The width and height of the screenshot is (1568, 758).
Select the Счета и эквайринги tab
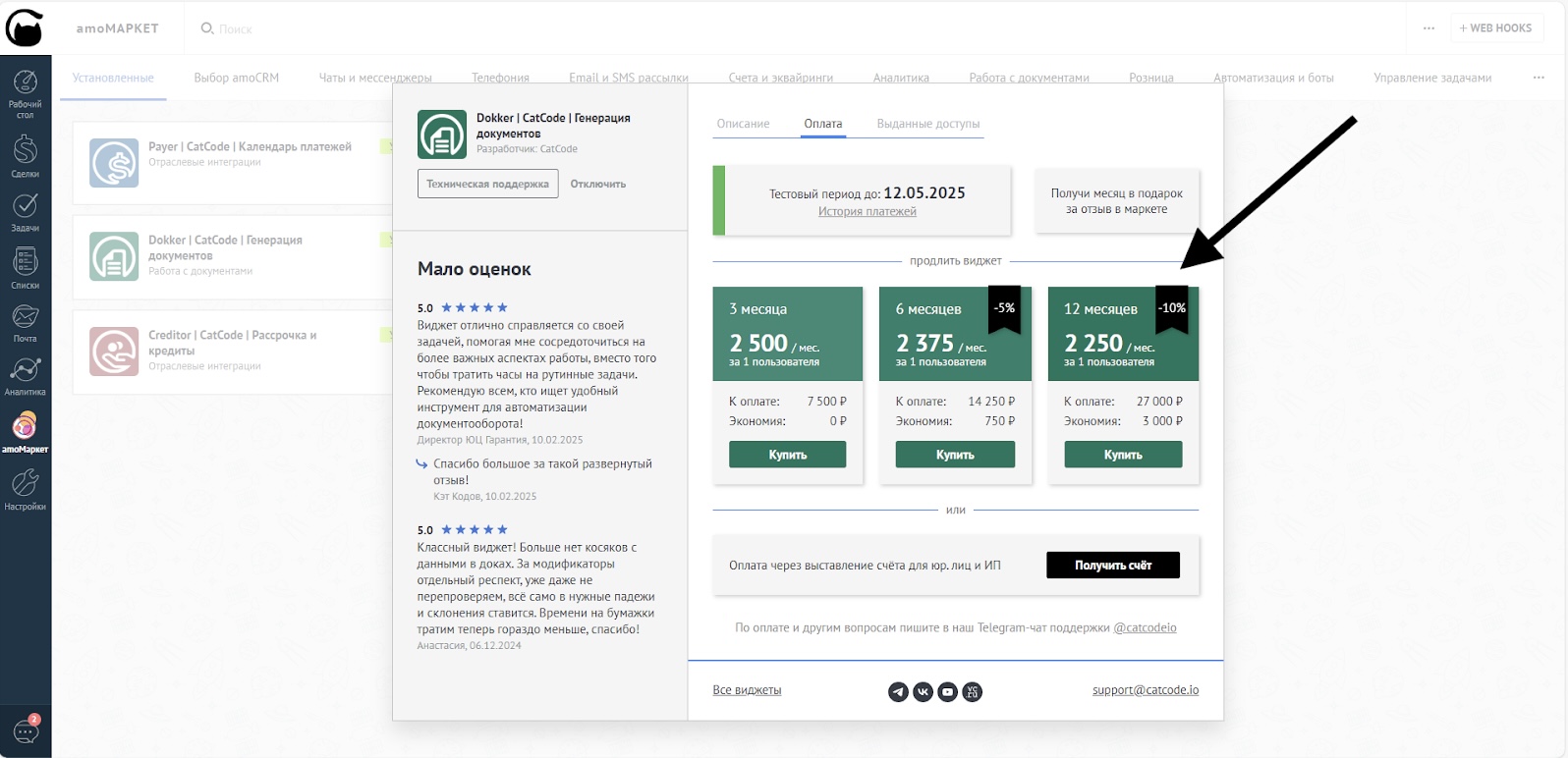[780, 78]
